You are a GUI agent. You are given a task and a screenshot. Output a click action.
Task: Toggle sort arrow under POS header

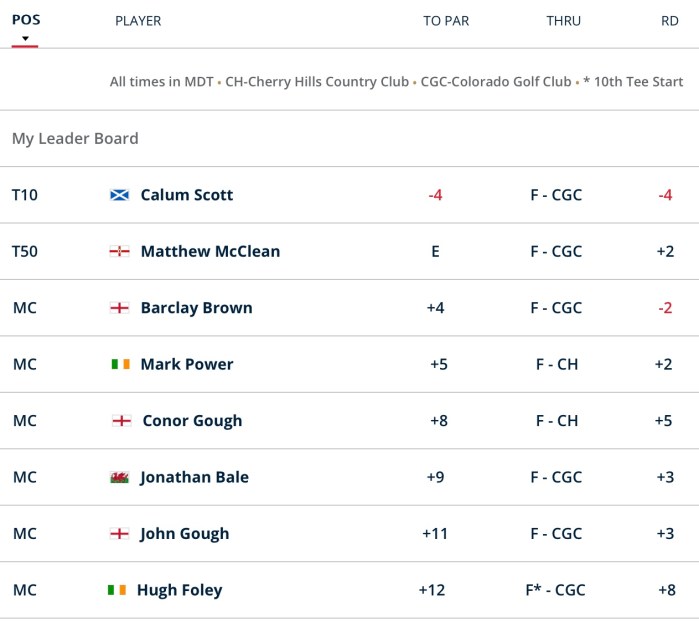point(26,40)
